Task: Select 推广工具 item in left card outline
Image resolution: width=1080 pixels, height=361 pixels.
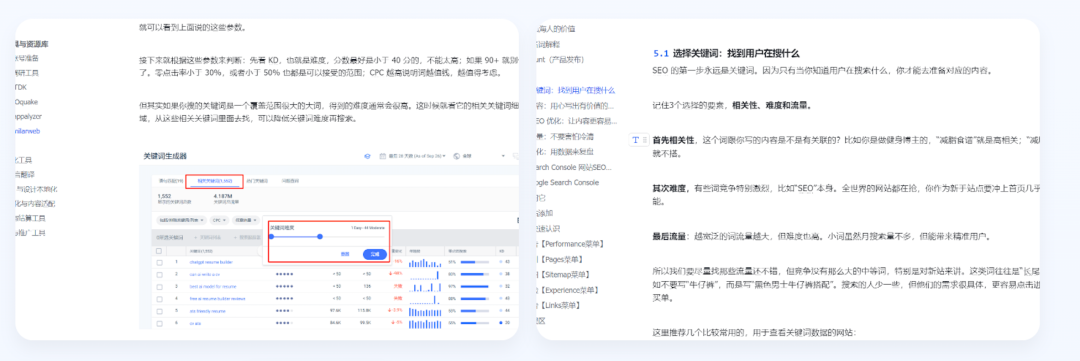Action: (x=30, y=234)
